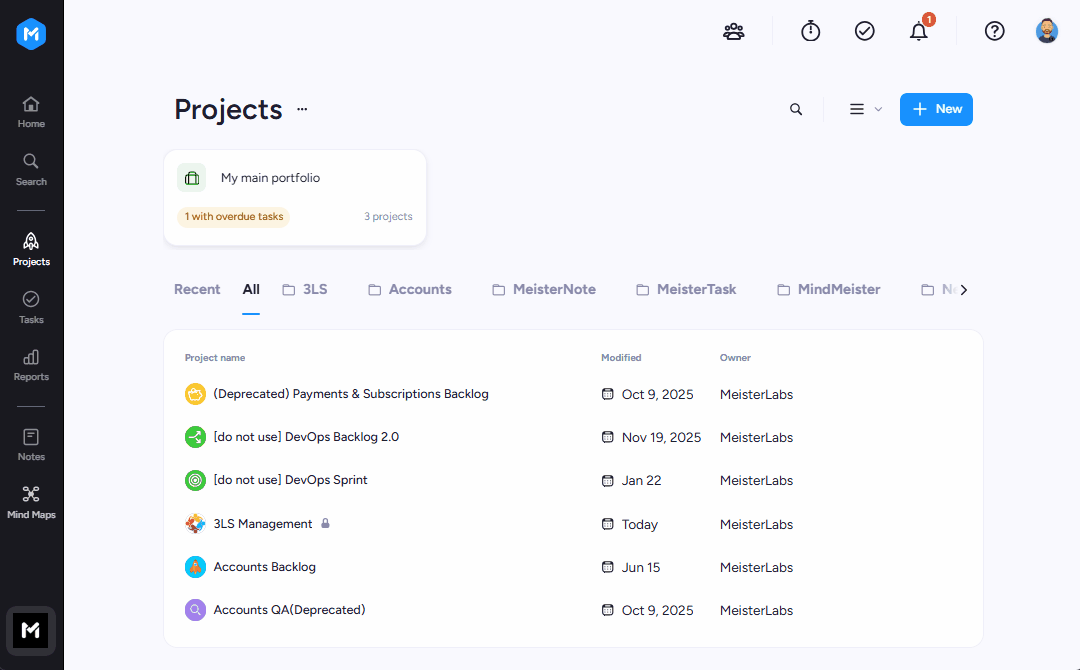Open the team members icon in header
1080x670 pixels.
734,31
